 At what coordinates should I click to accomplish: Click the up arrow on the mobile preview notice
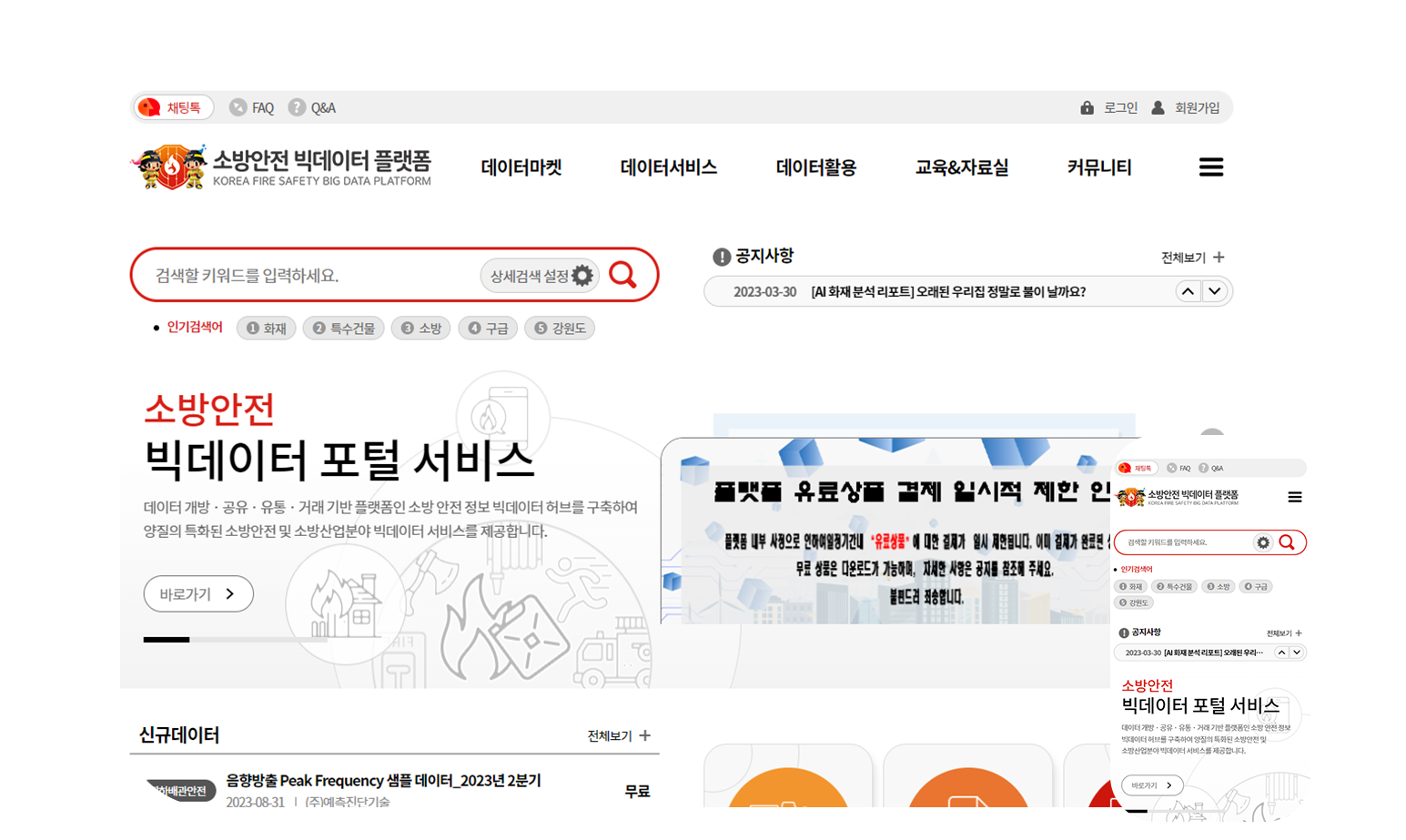pyautogui.click(x=1281, y=653)
